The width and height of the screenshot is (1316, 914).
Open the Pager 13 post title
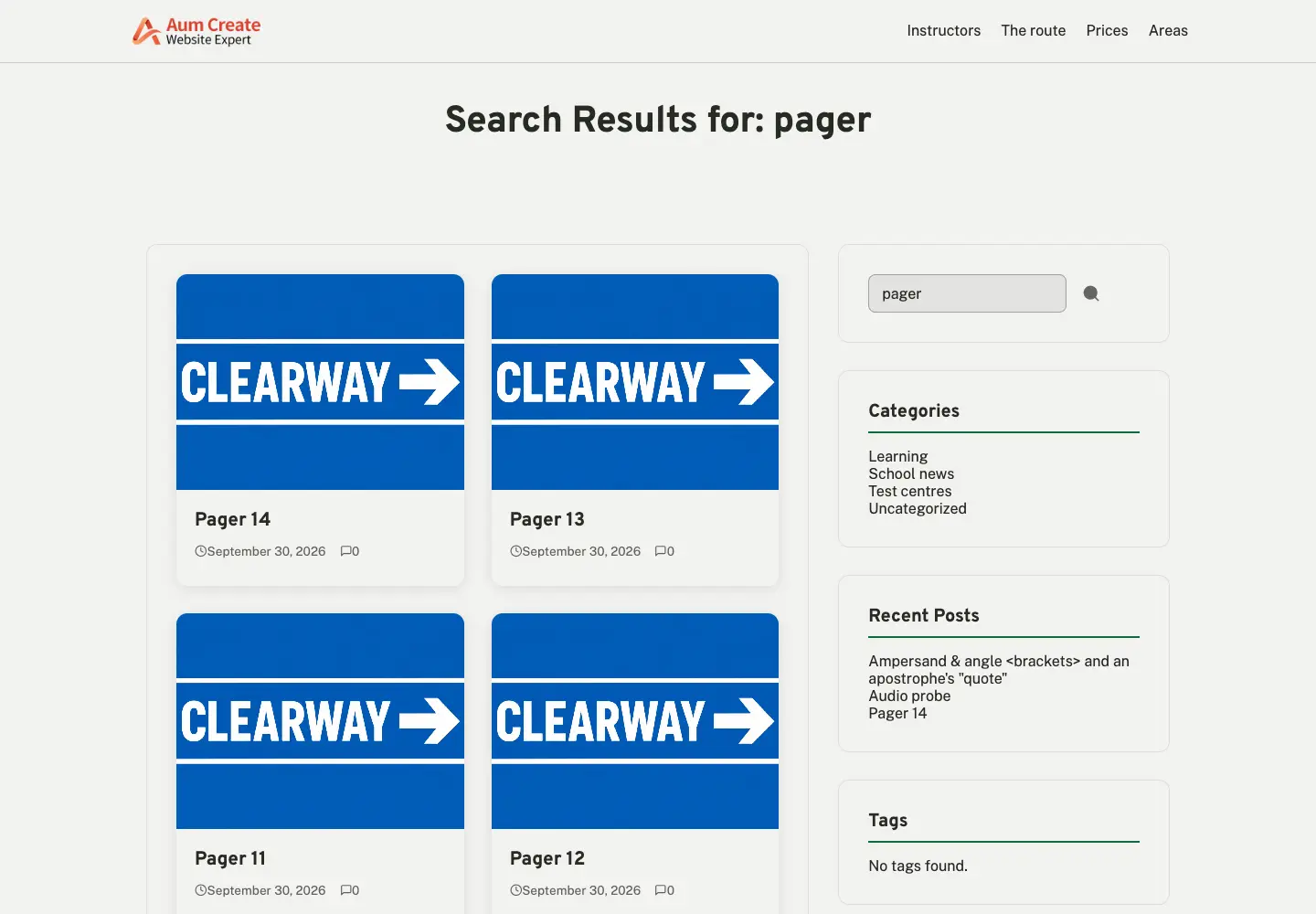[547, 519]
